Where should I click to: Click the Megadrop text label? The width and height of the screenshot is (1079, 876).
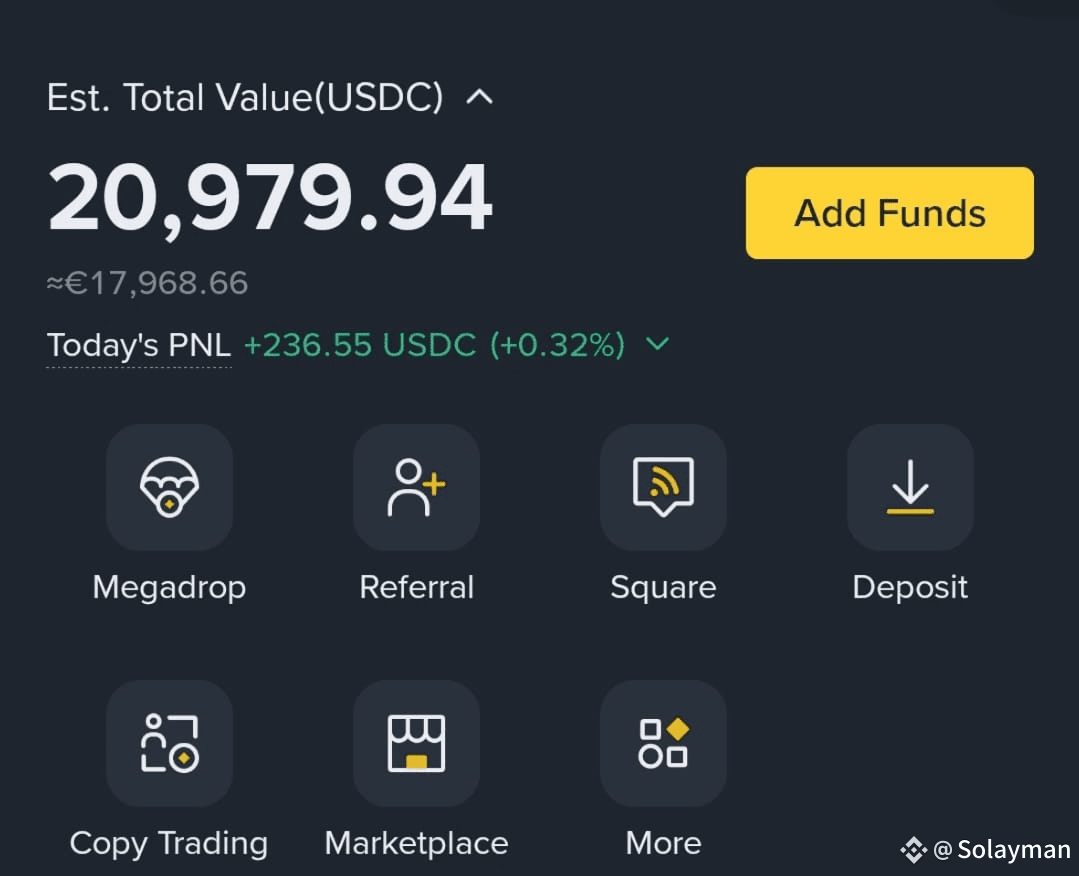point(169,588)
